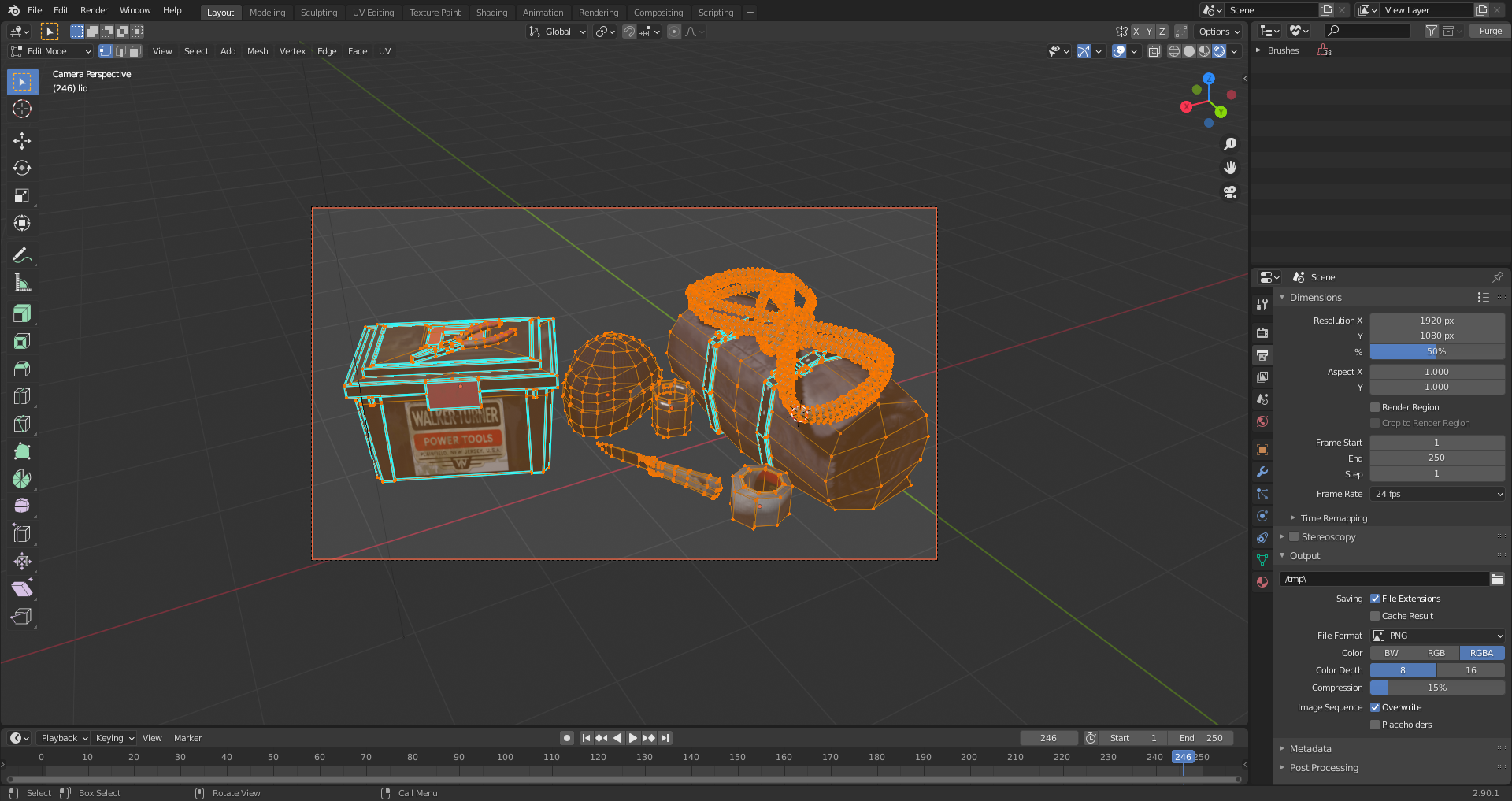Viewport: 1512px width, 801px height.
Task: Open the Mesh menu
Action: click(258, 51)
